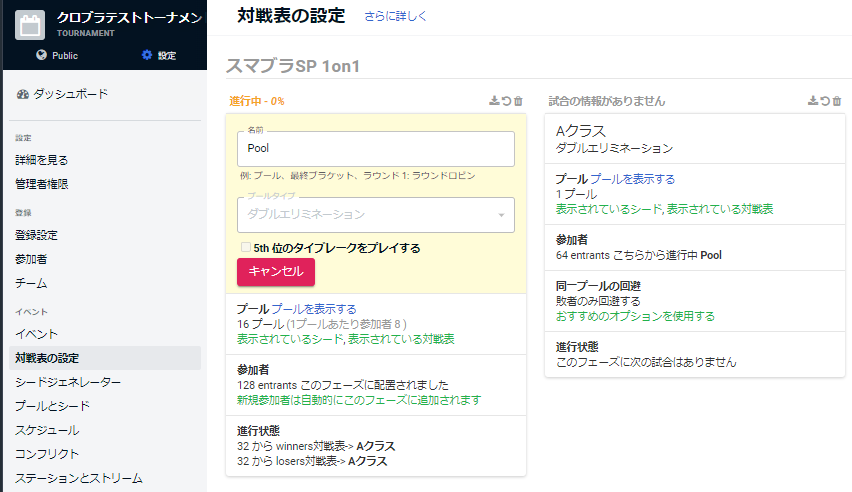Click the 名前 input field containing Pool
Image resolution: width=852 pixels, height=492 pixels.
click(376, 148)
